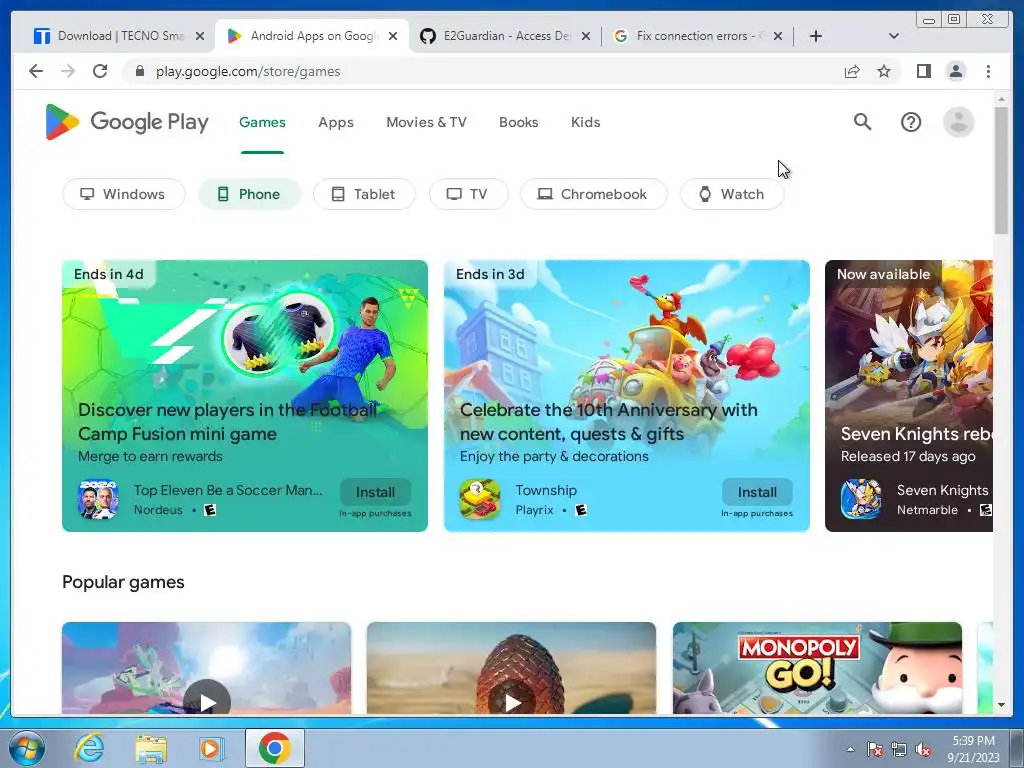Open the Football Camp Fusion promo banner
The width and height of the screenshot is (1024, 768).
pos(245,396)
